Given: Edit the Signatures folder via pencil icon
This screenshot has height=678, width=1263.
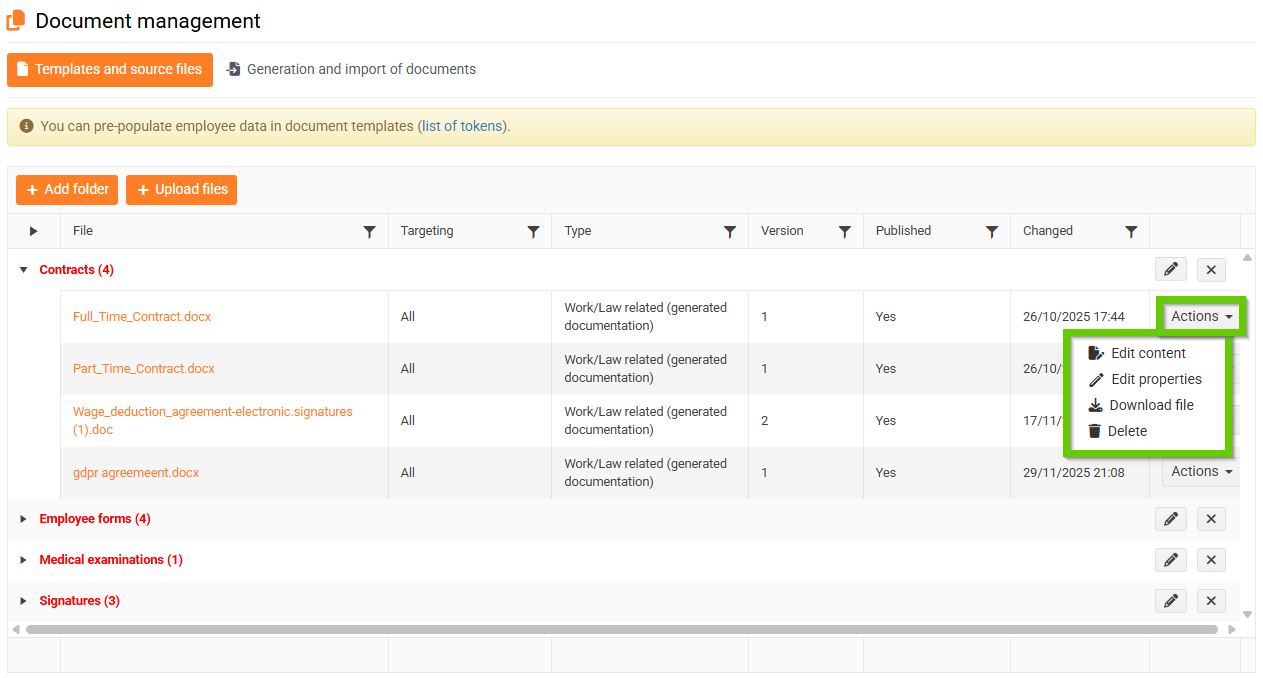Looking at the screenshot, I should (x=1170, y=601).
